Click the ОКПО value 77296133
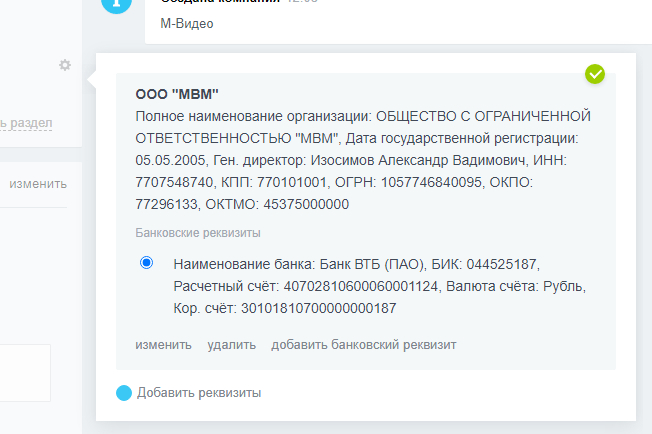 [x=166, y=204]
